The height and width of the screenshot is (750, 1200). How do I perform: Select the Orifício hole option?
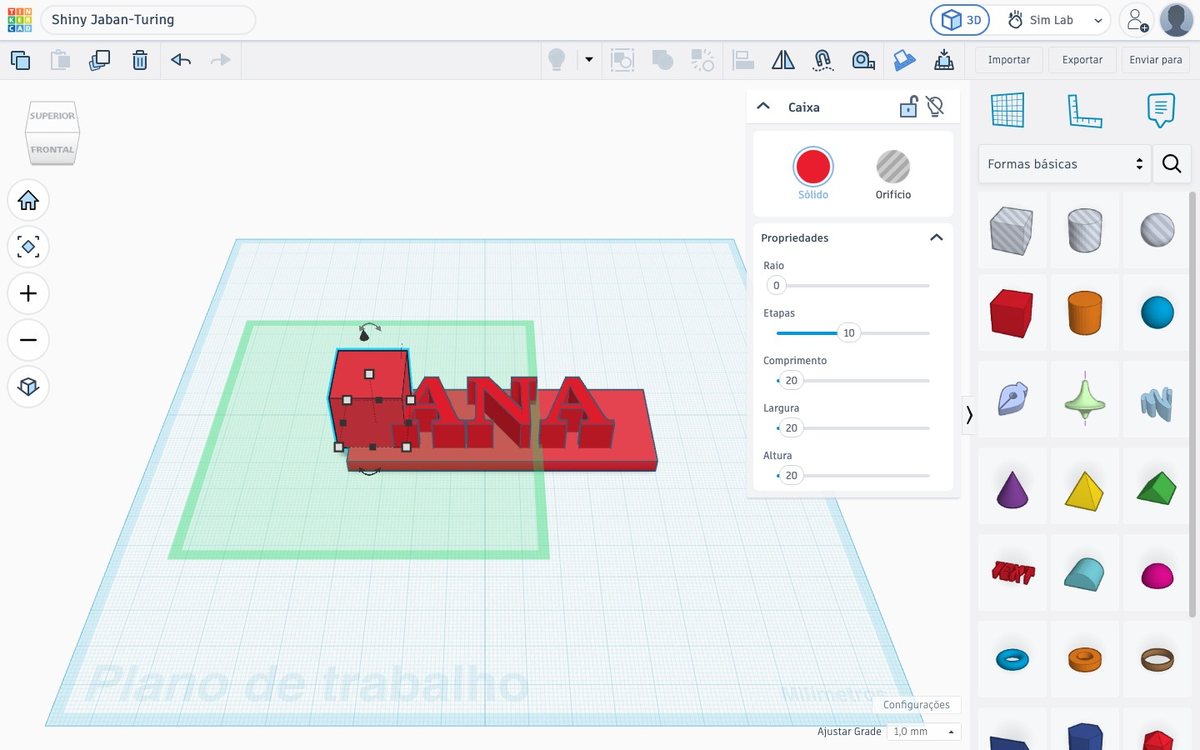point(893,166)
